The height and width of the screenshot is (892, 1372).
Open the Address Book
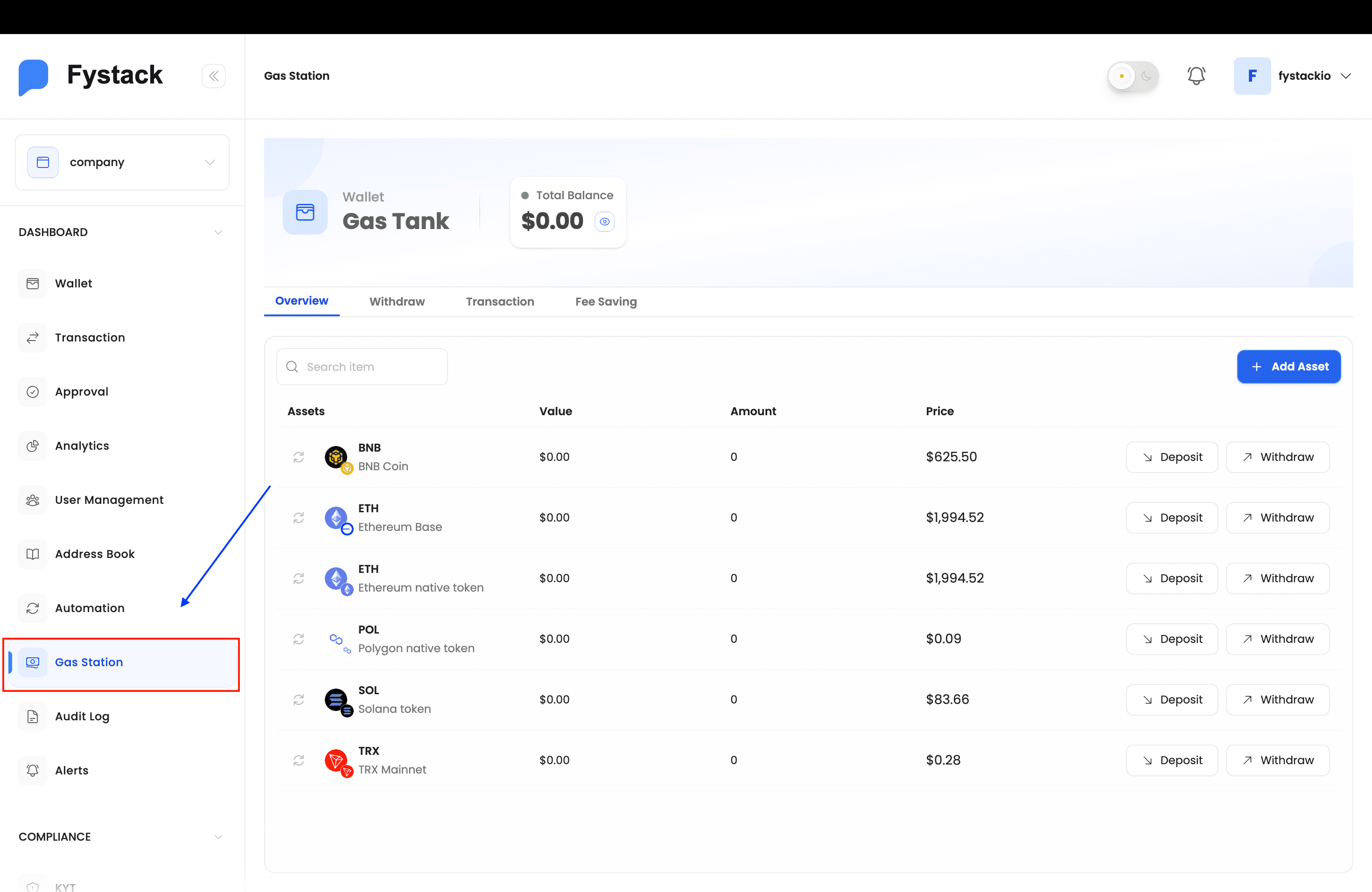[x=94, y=554]
